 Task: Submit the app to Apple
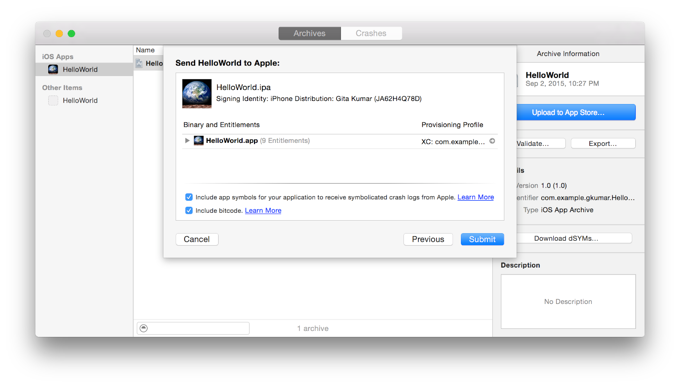(x=482, y=239)
